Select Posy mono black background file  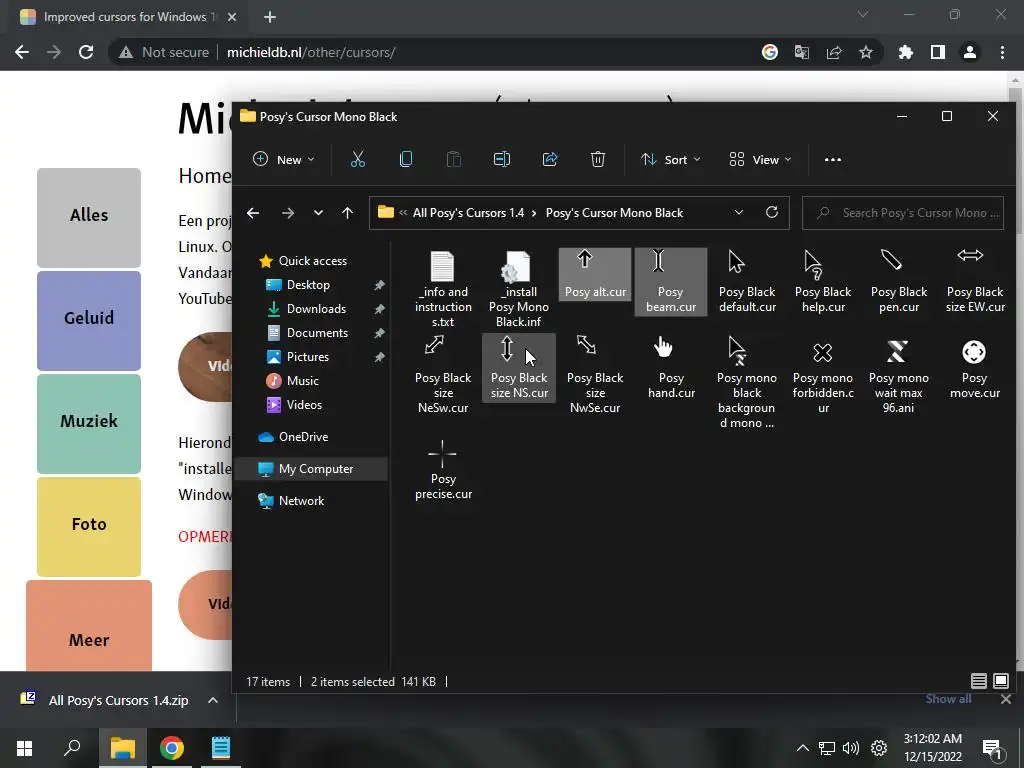pos(746,382)
